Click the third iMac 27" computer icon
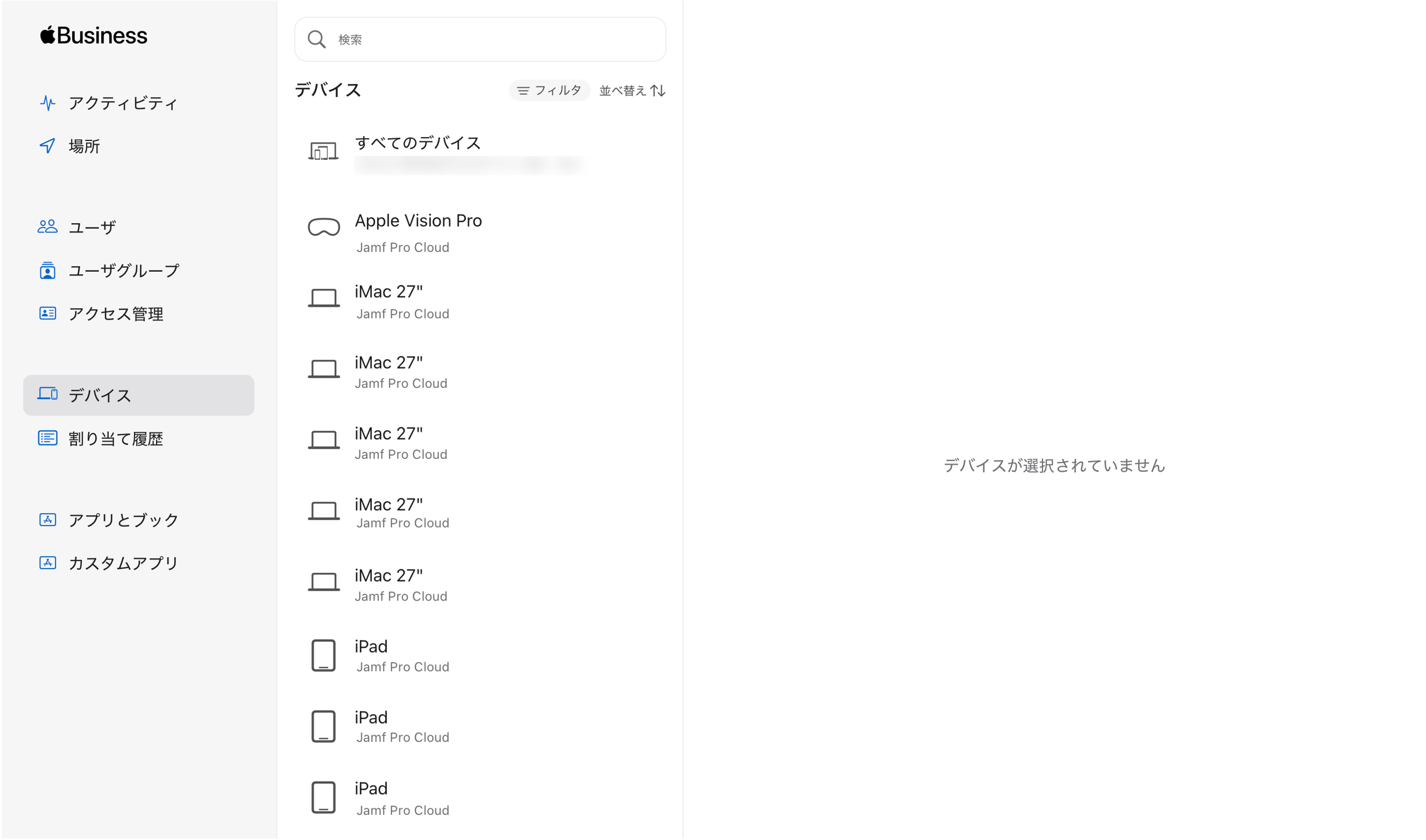 tap(324, 441)
